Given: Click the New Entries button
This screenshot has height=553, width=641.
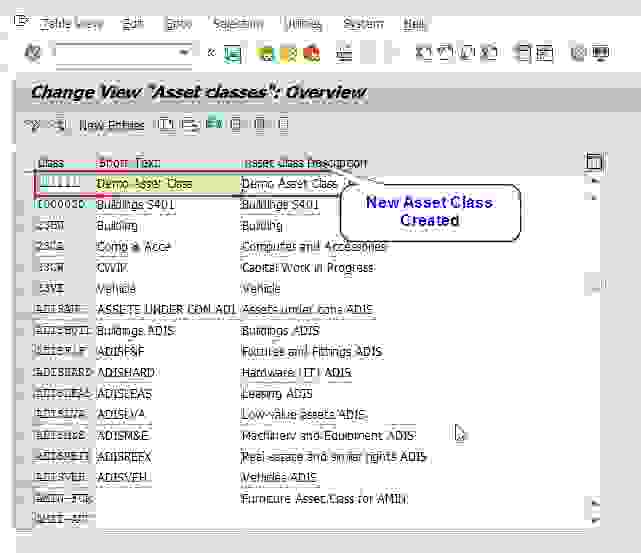Looking at the screenshot, I should coord(112,125).
